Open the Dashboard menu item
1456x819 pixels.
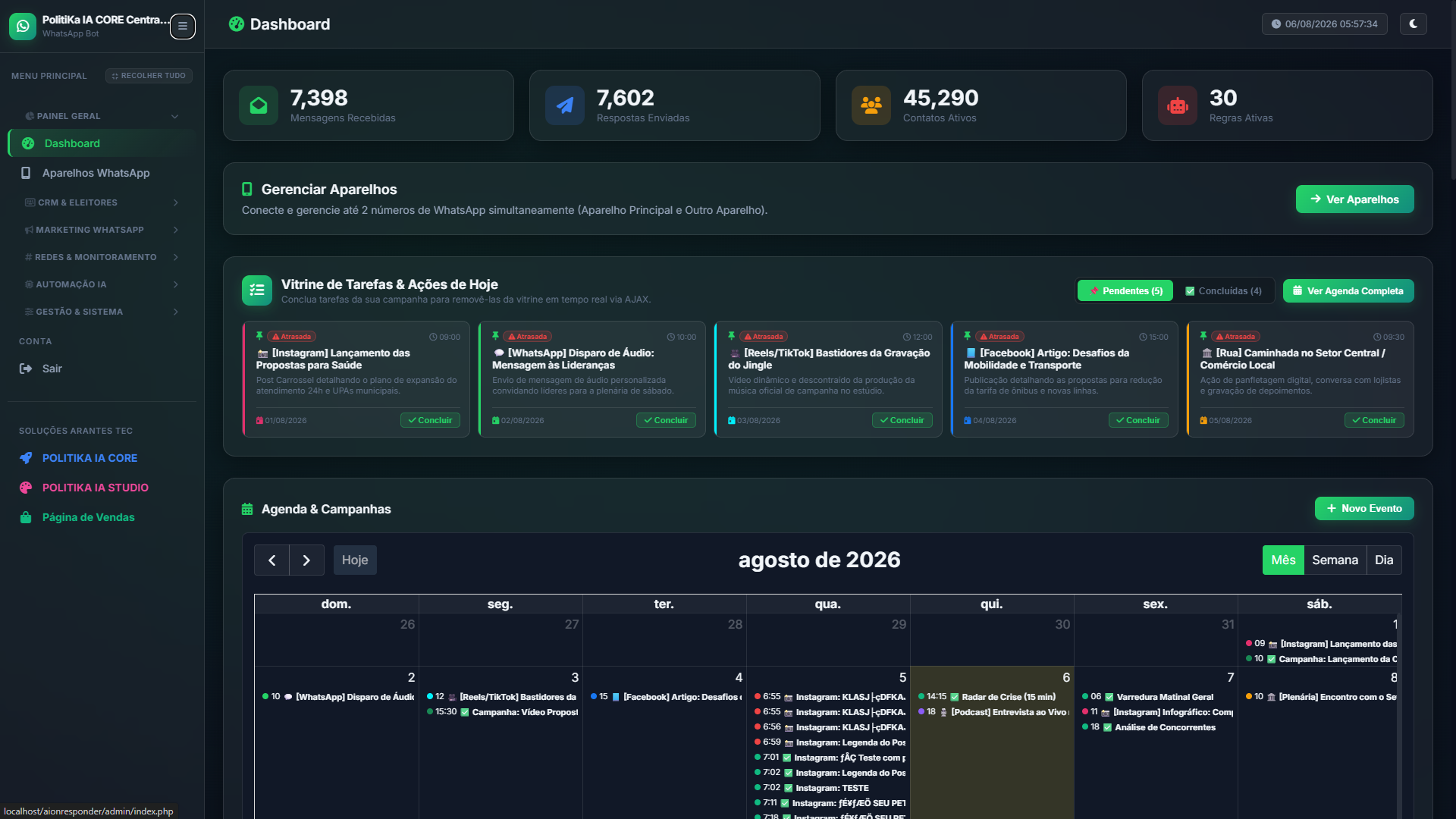tap(102, 143)
